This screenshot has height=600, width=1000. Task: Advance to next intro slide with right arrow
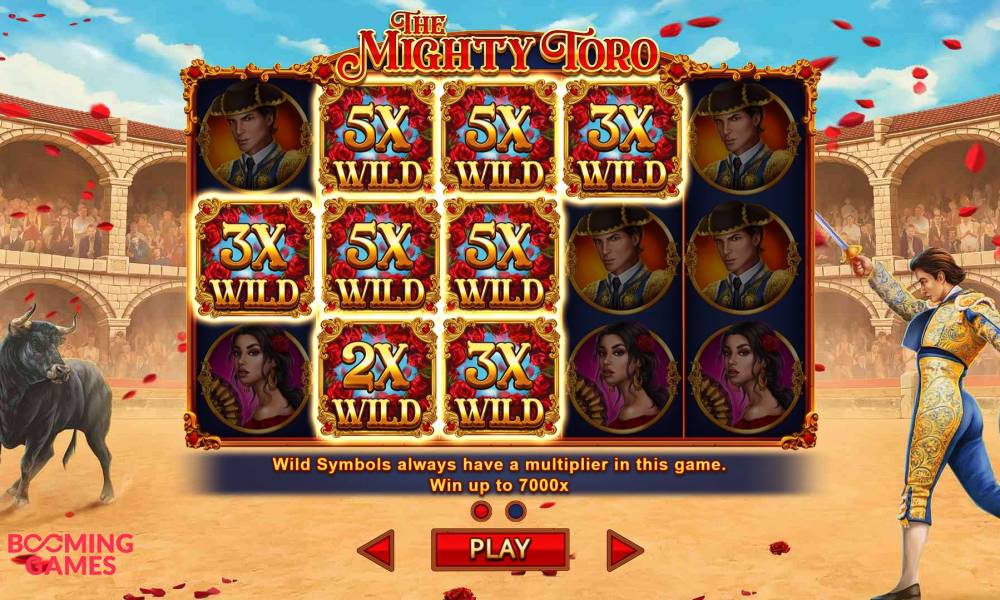click(624, 549)
